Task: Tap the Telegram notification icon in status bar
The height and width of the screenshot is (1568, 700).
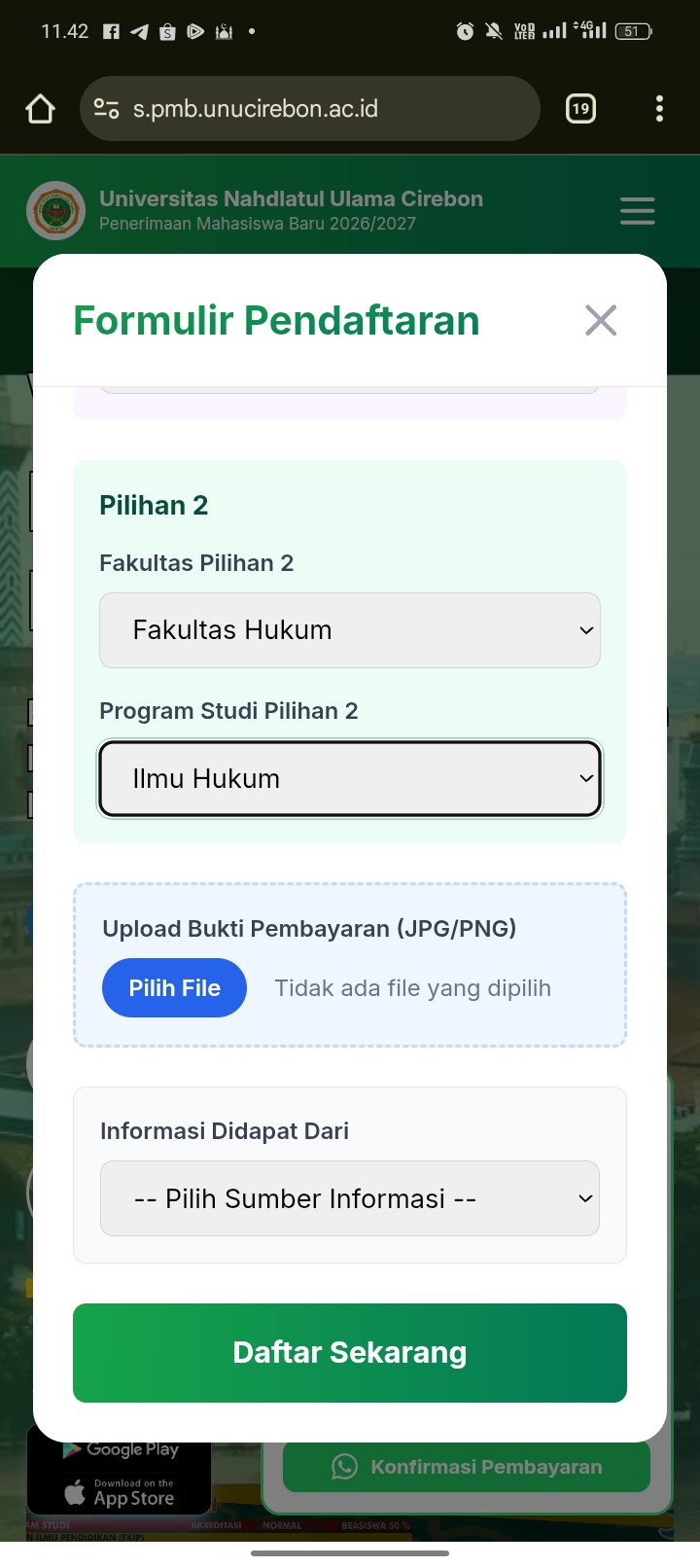Action: coord(139,32)
